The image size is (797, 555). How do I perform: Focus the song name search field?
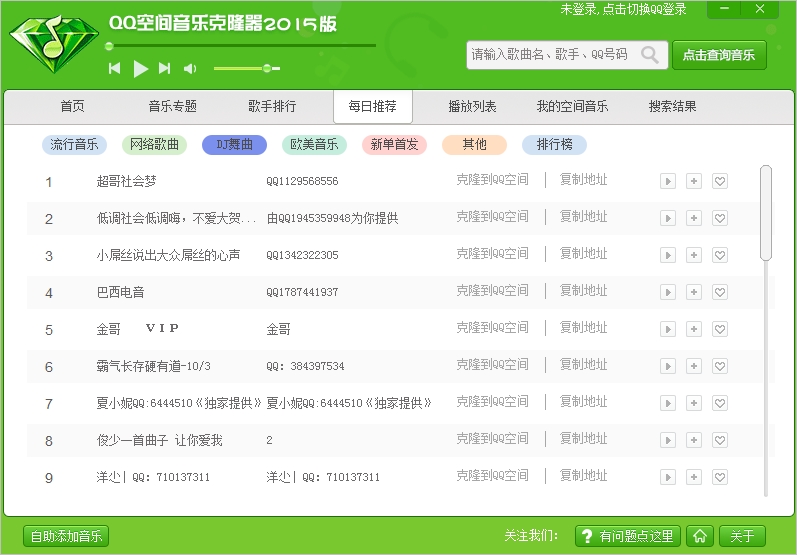pyautogui.click(x=567, y=55)
